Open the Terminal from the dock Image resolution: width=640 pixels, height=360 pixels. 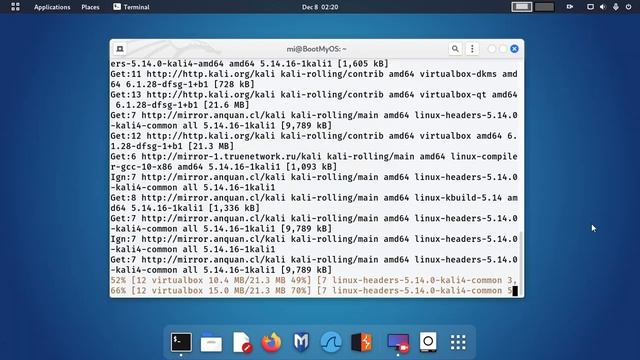[x=181, y=342]
